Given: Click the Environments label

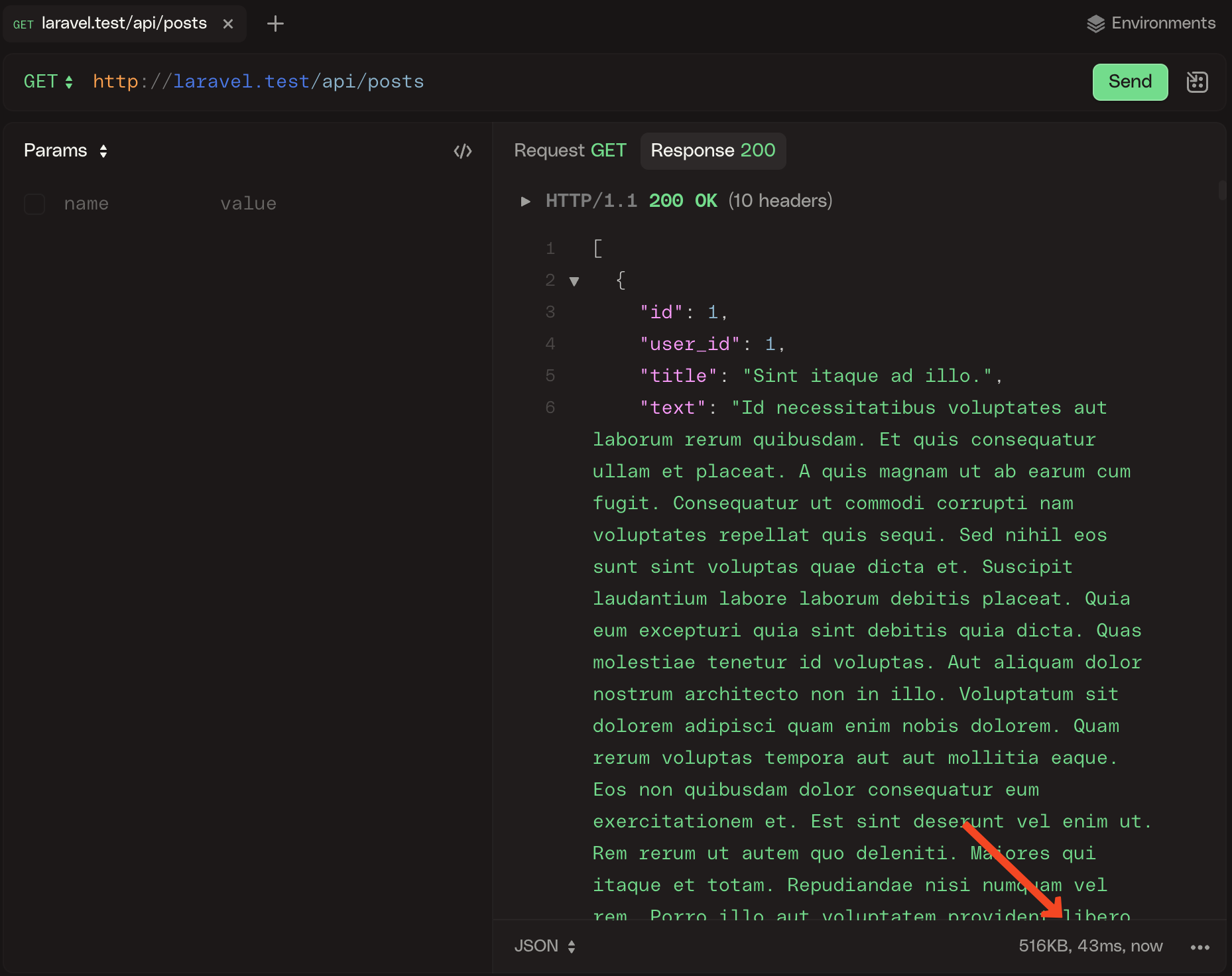Looking at the screenshot, I should tap(1163, 23).
